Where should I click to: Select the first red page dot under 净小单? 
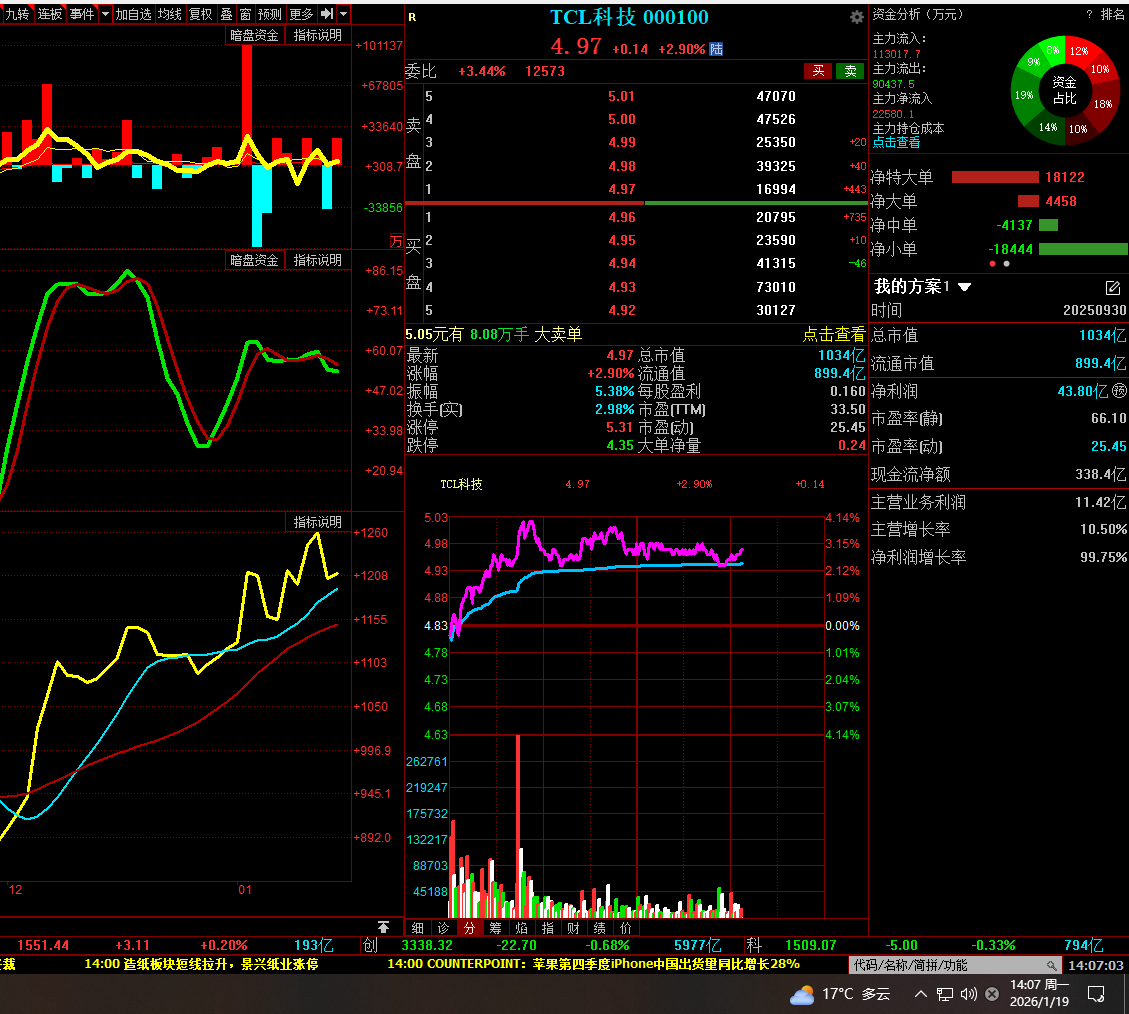tap(992, 264)
